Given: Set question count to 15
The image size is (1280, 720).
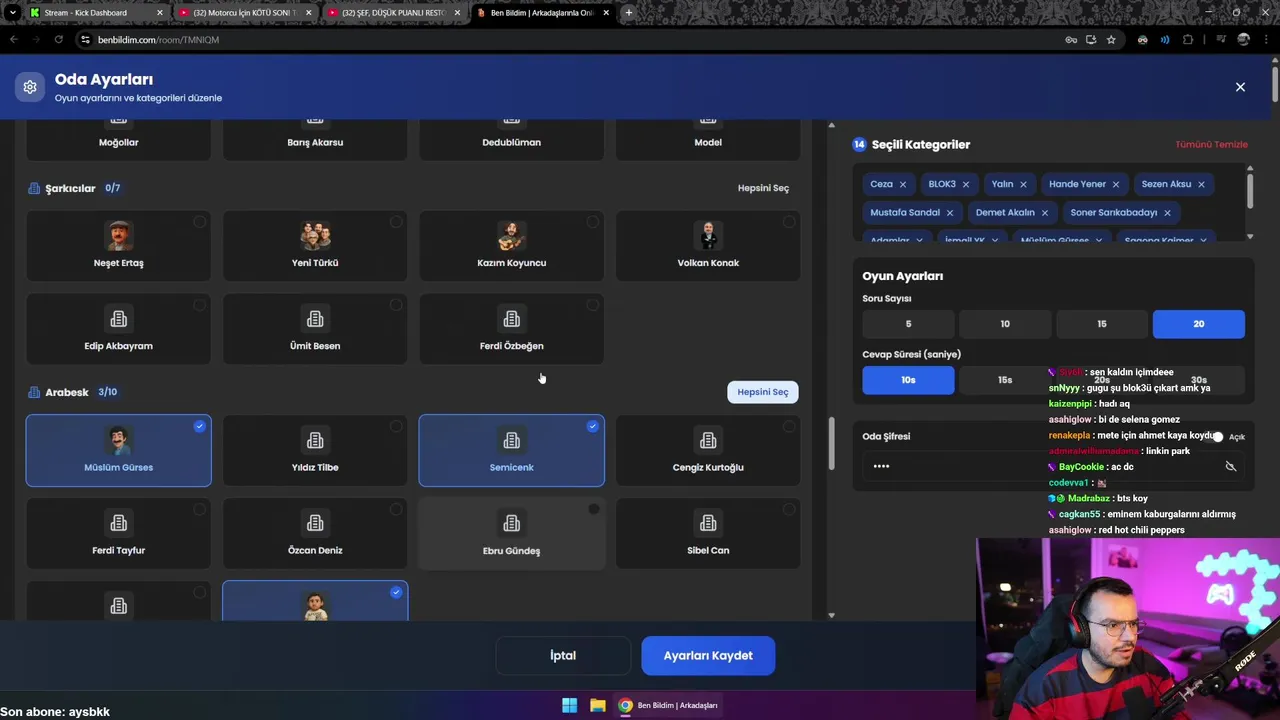Looking at the screenshot, I should (x=1102, y=324).
